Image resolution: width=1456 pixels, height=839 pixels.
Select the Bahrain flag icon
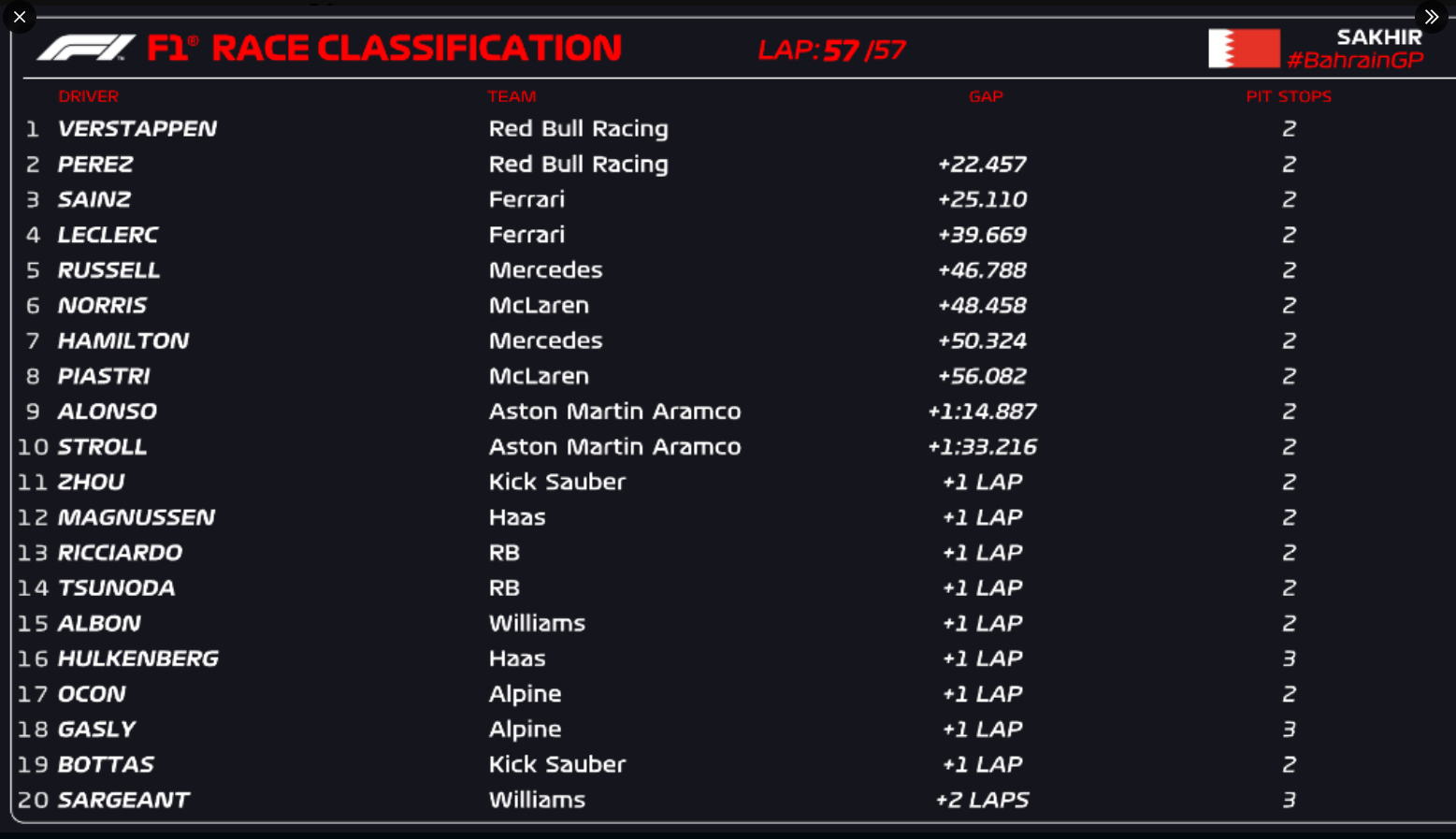[1245, 48]
